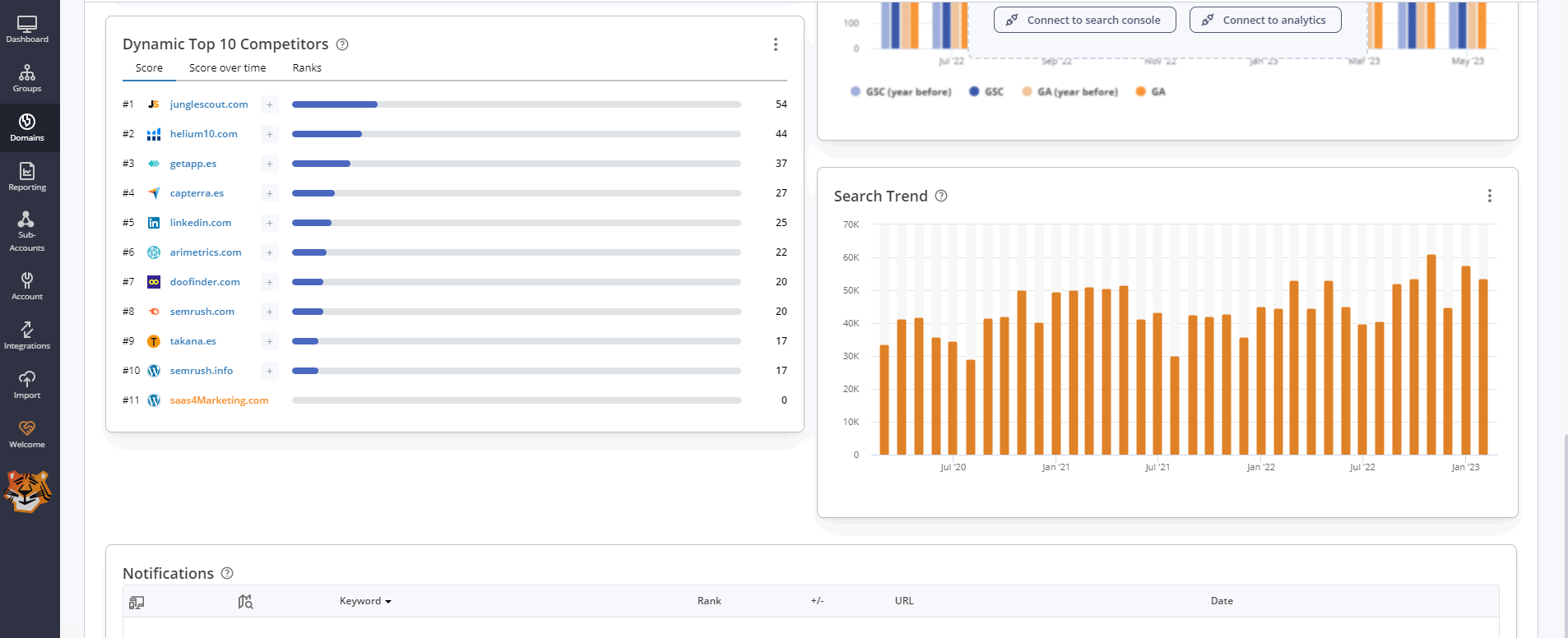
Task: Toggle GA legend series
Action: tap(1151, 92)
